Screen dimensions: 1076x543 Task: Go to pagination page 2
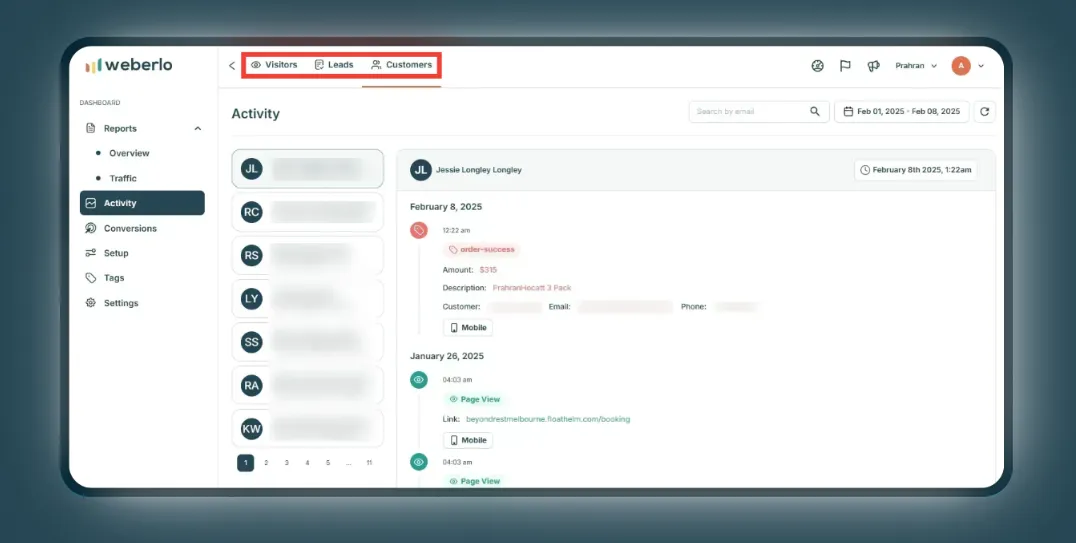pyautogui.click(x=266, y=463)
